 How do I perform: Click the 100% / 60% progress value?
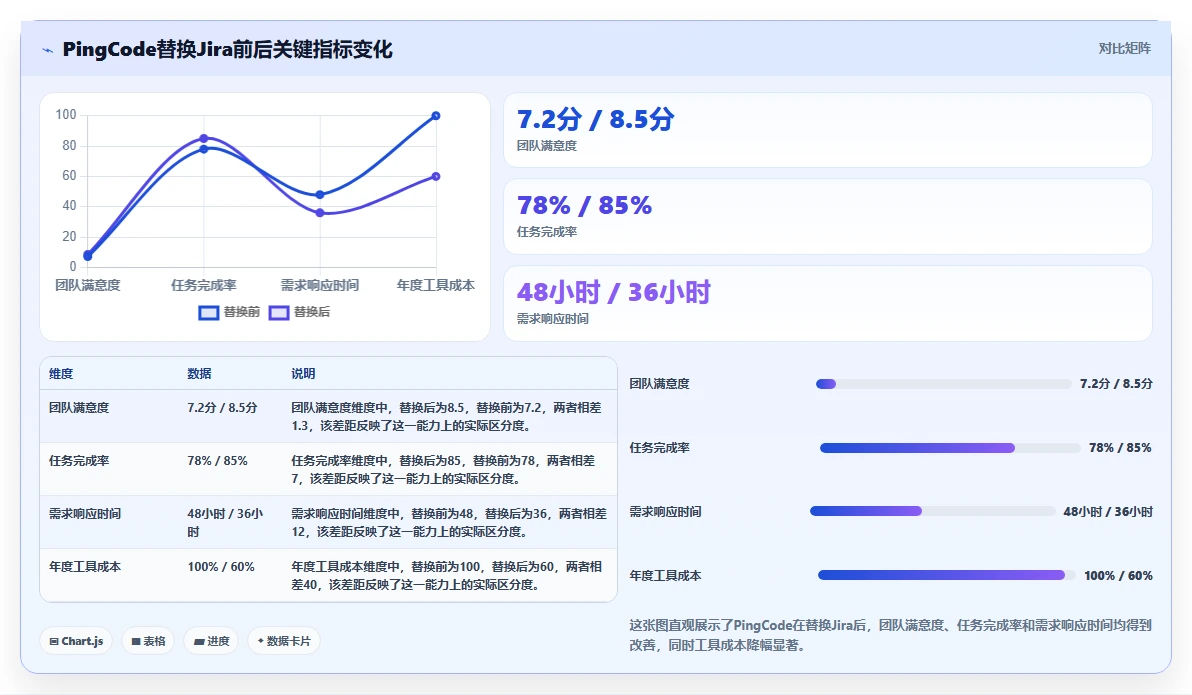(1118, 576)
